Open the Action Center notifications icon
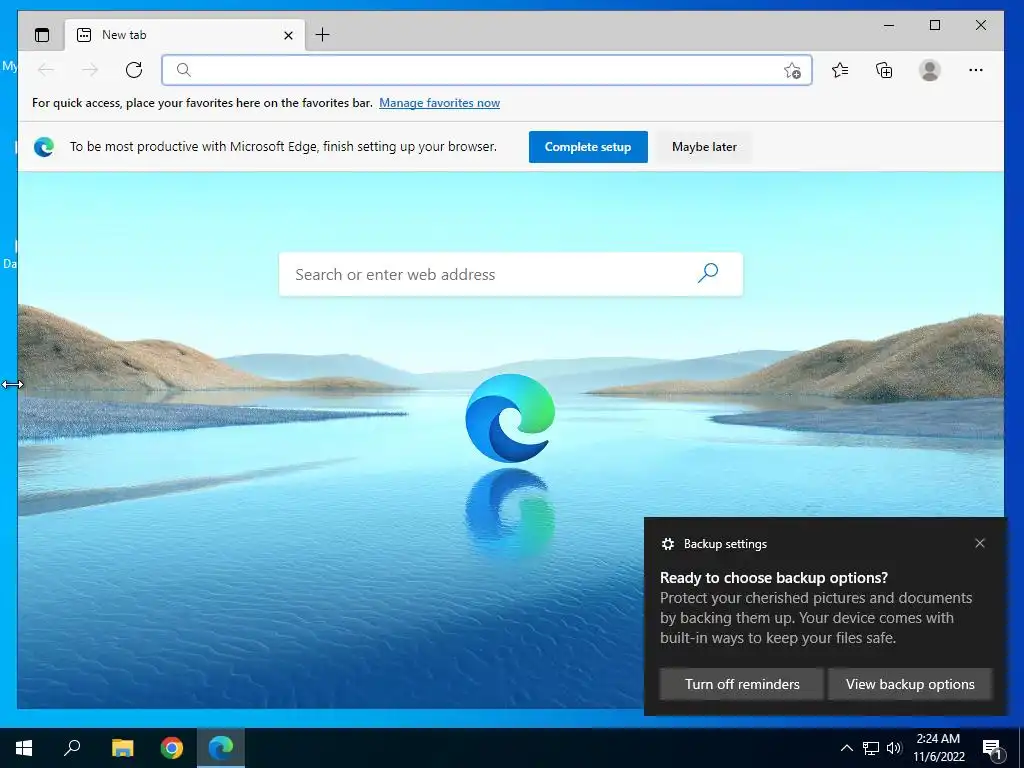This screenshot has width=1024, height=768. pos(993,749)
